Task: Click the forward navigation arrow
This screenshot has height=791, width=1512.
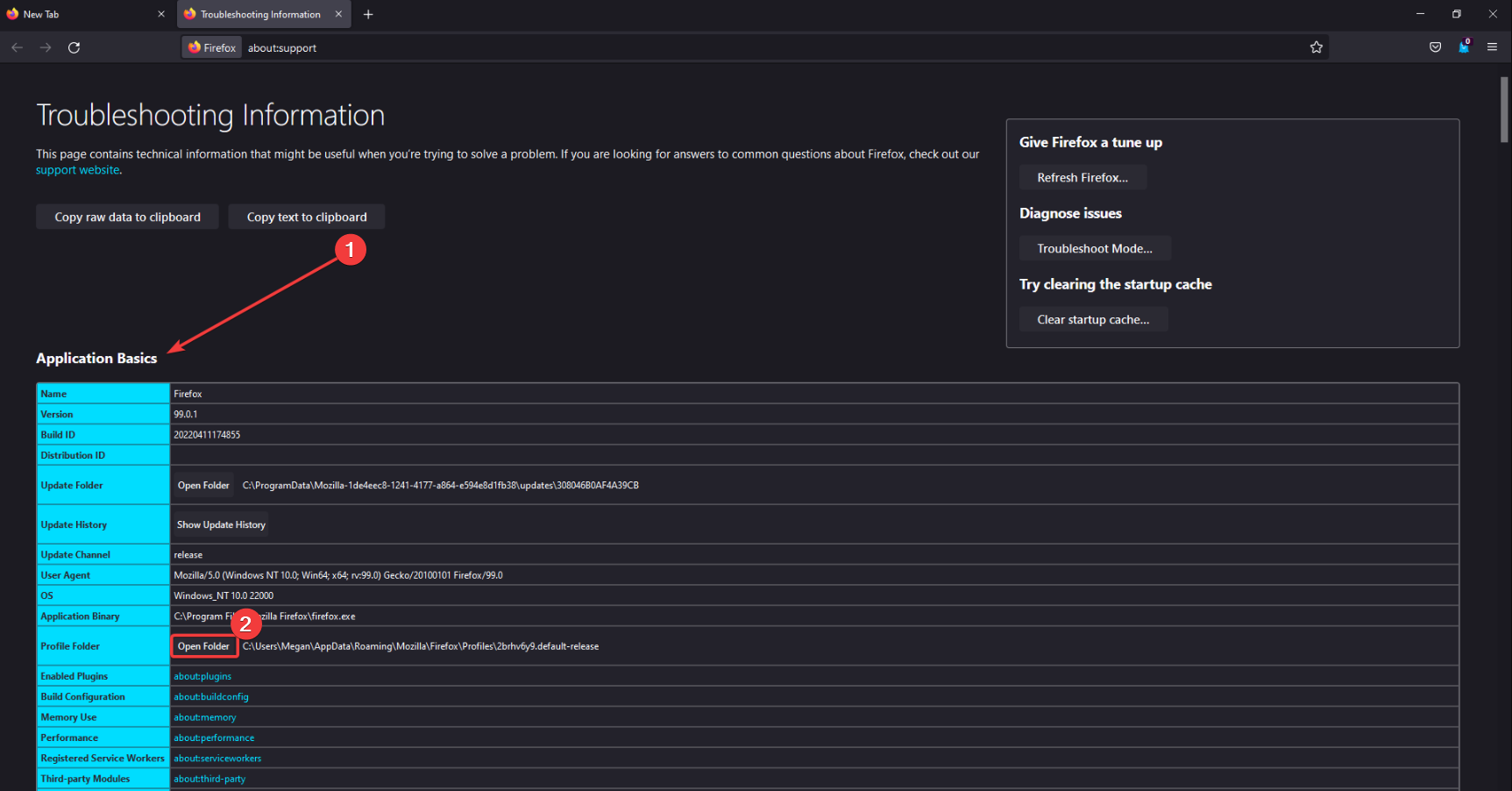Action: pyautogui.click(x=46, y=47)
